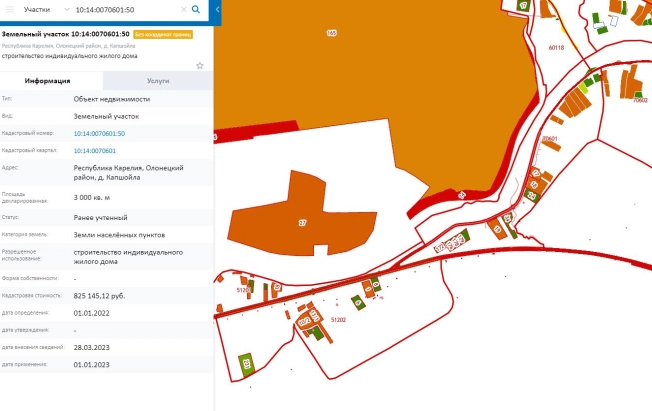Click inside the cadastral number search field
Viewport: 652px width, 411px height.
[x=125, y=9]
